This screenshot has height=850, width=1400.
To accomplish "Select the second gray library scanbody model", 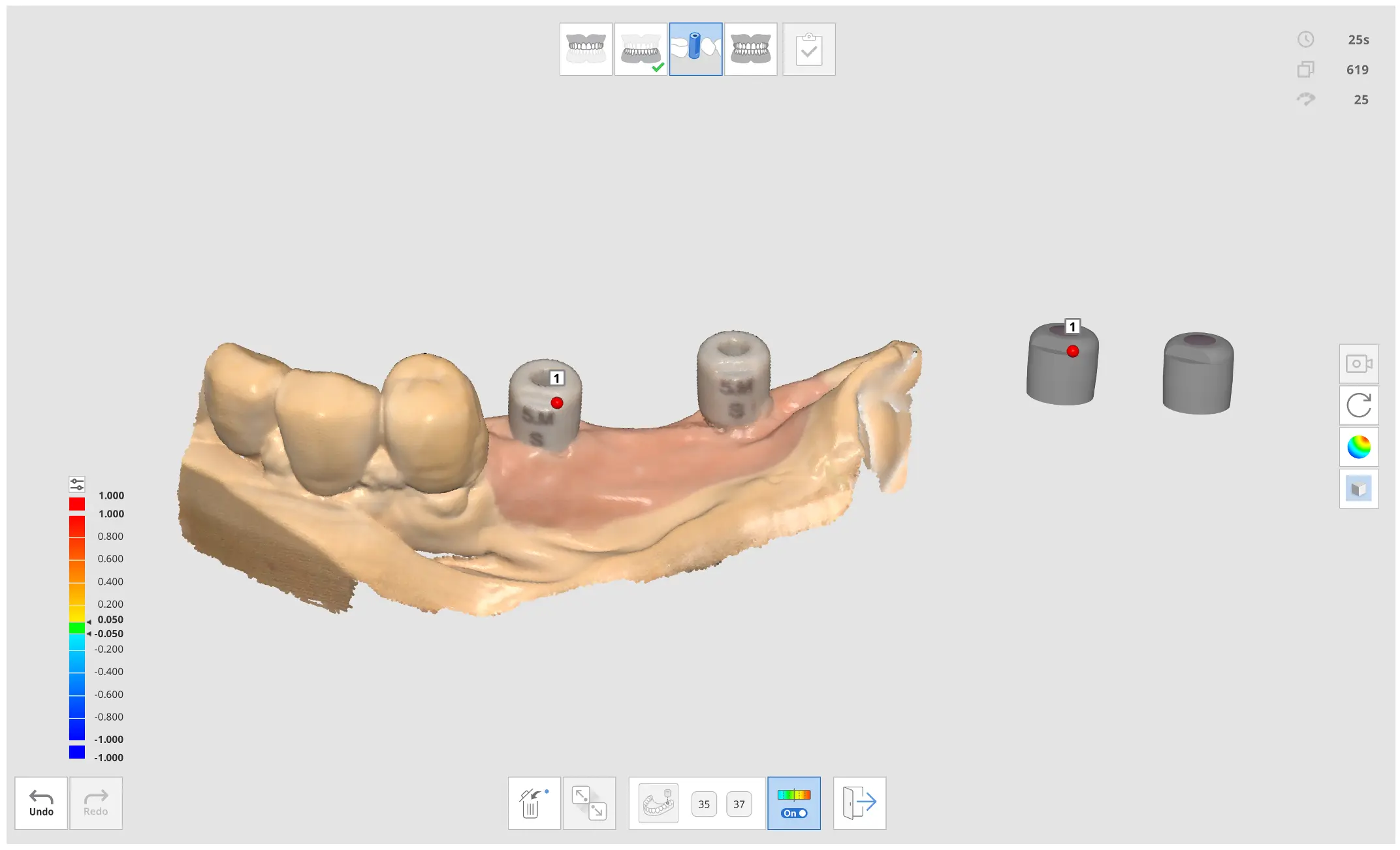I will [1198, 373].
